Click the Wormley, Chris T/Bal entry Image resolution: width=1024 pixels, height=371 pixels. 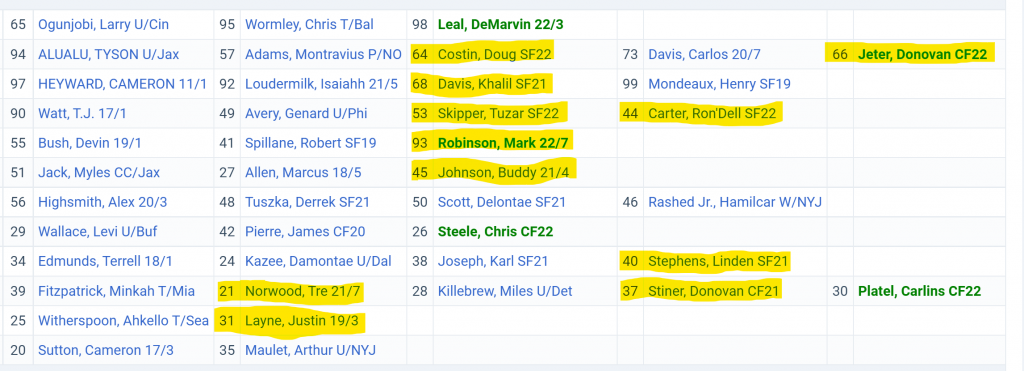310,25
